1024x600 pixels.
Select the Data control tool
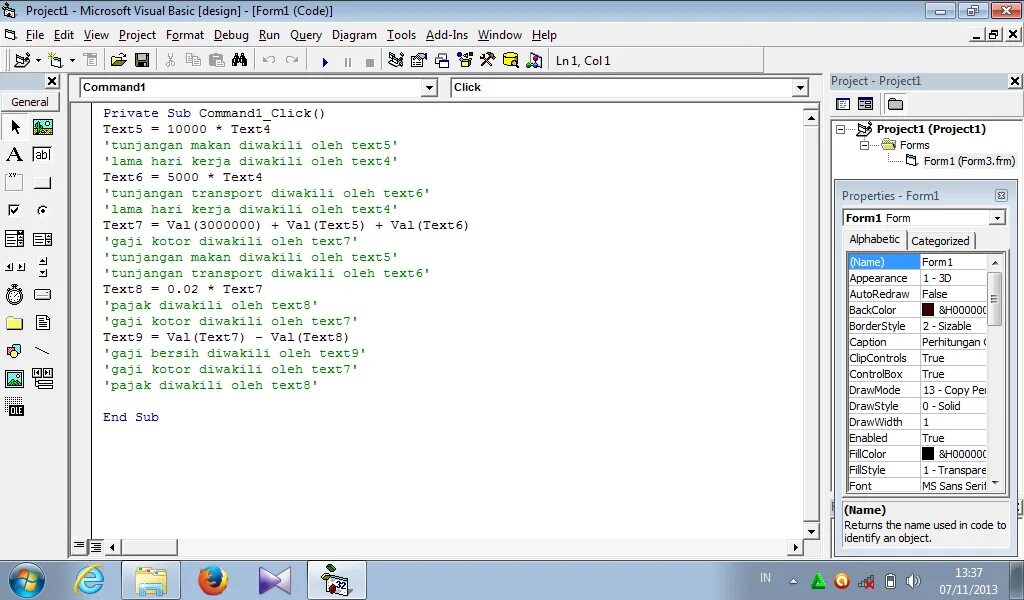click(42, 379)
